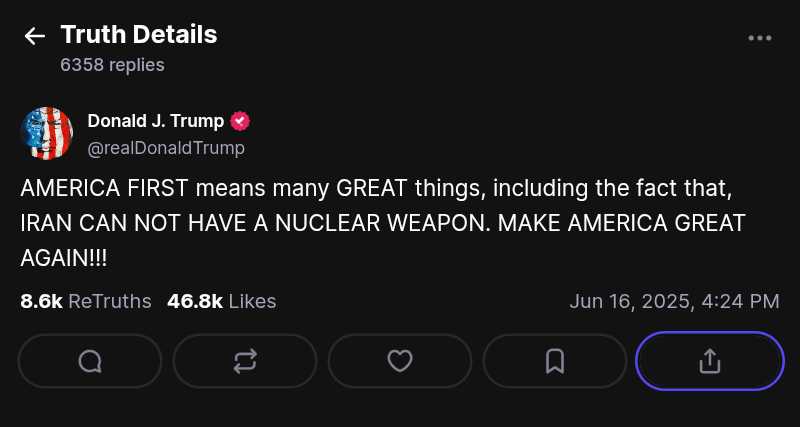Screen dimensions: 800x427
Task: ReTruth this post with the arrows icon
Action: [245, 361]
